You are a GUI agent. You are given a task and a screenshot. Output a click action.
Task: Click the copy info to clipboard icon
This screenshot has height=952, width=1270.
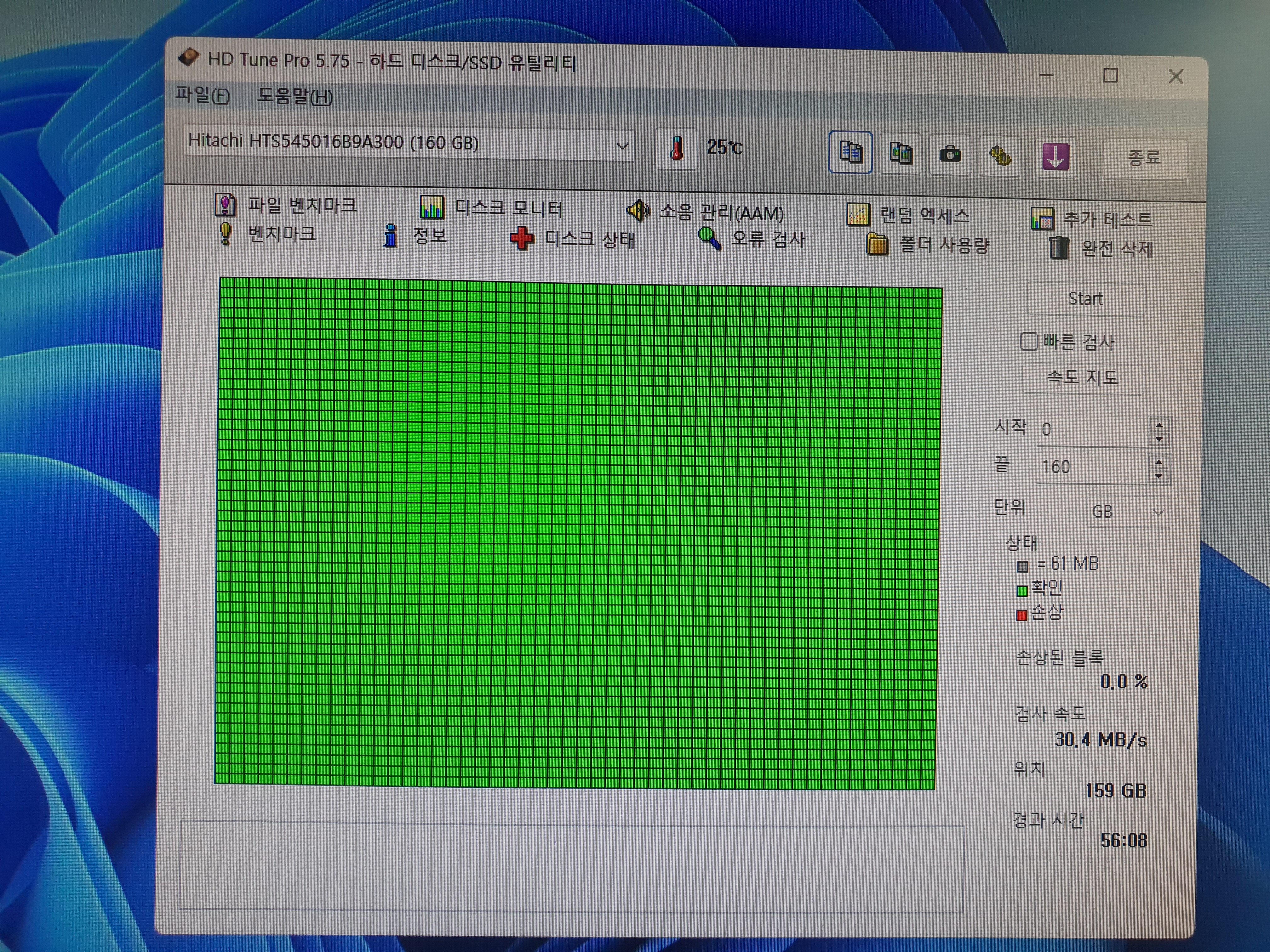850,153
